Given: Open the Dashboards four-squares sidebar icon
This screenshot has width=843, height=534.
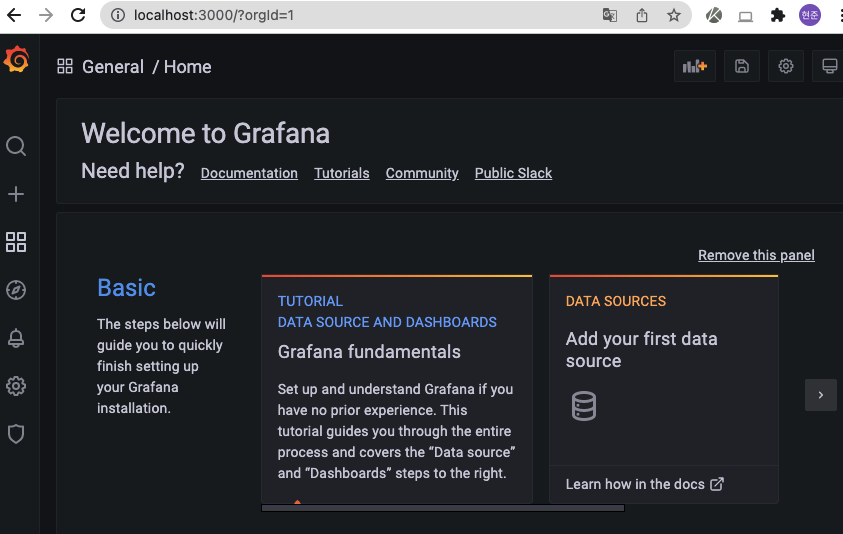Looking at the screenshot, I should tap(16, 242).
